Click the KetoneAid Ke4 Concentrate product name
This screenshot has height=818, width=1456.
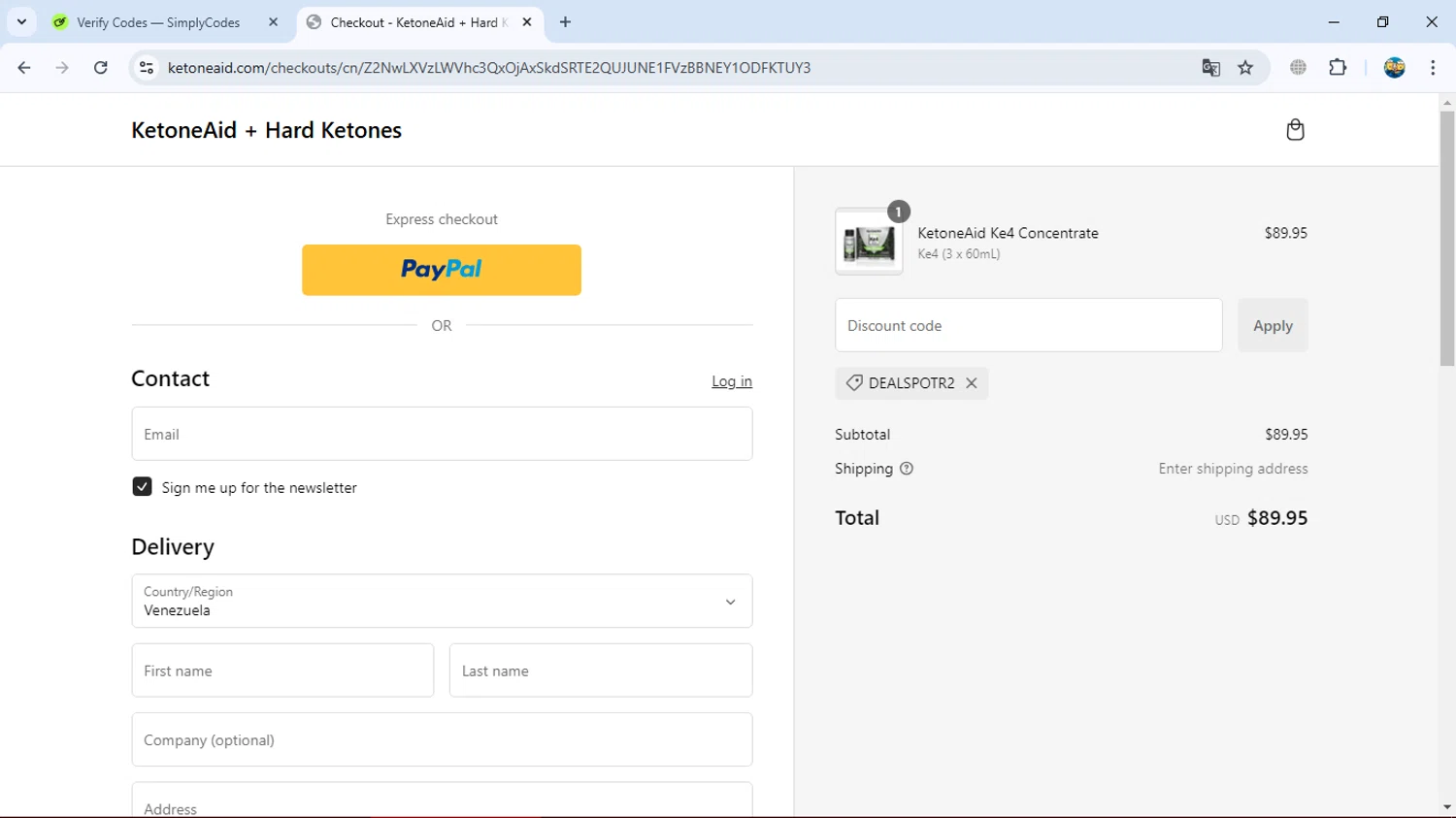(1008, 233)
